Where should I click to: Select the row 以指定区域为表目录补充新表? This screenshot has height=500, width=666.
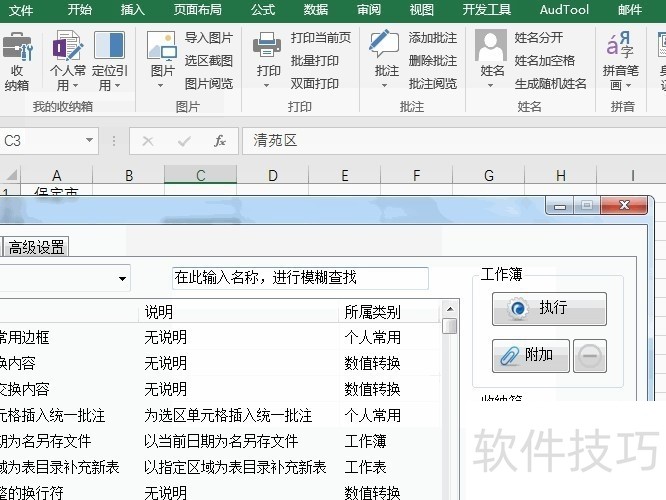click(x=220, y=467)
